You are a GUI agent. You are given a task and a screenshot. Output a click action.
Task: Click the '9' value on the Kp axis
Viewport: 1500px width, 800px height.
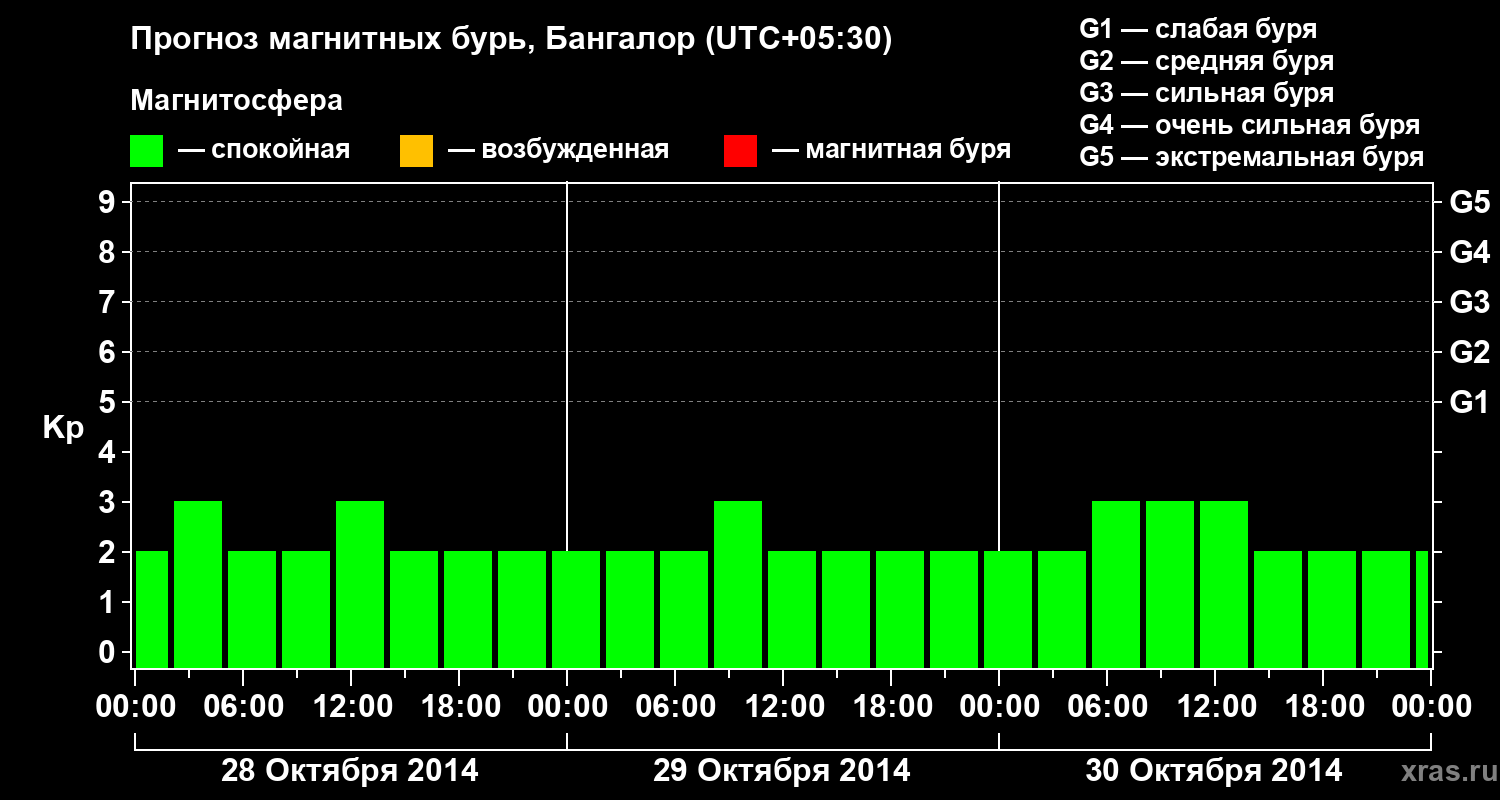[109, 202]
